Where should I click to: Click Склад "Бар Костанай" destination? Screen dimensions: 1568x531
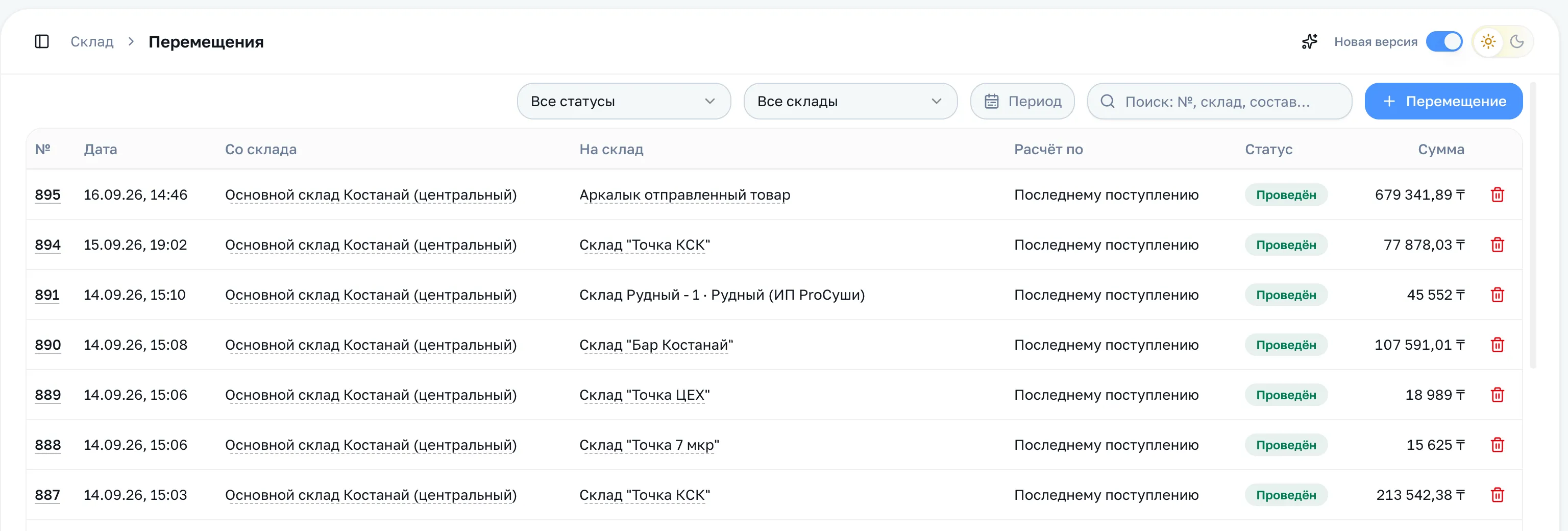click(x=656, y=345)
